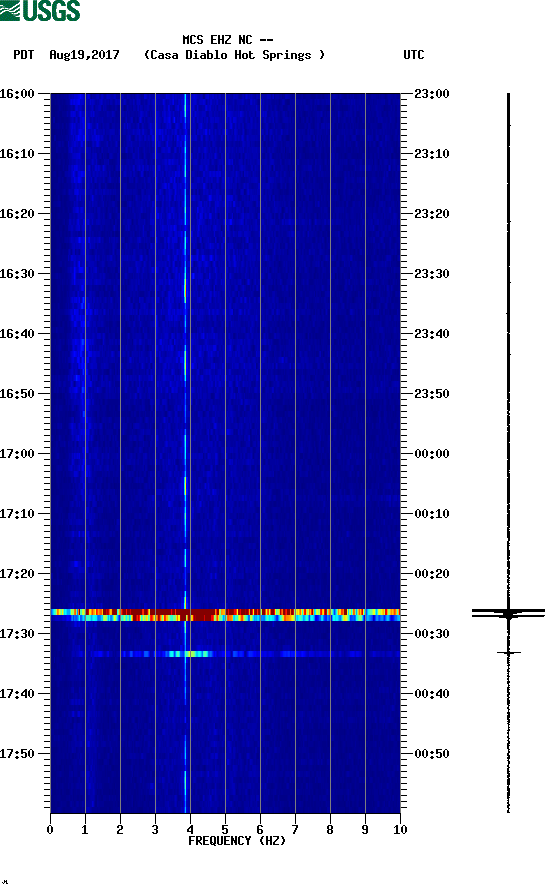The image size is (552, 893).
Task: Click frequency axis tick label 0
Action: coord(50,830)
